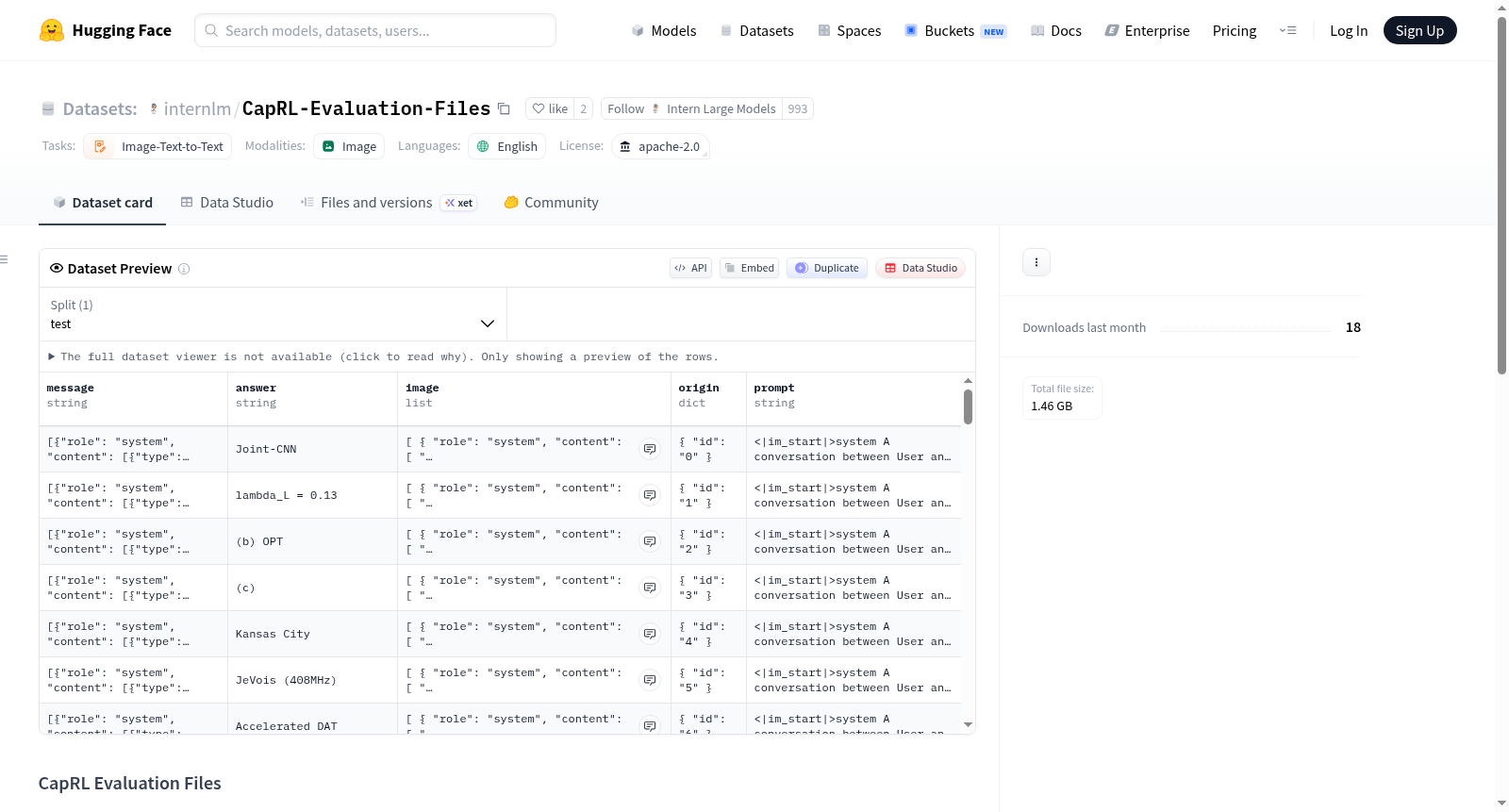Click the Sign Up button
Image resolution: width=1509 pixels, height=812 pixels.
click(x=1419, y=30)
